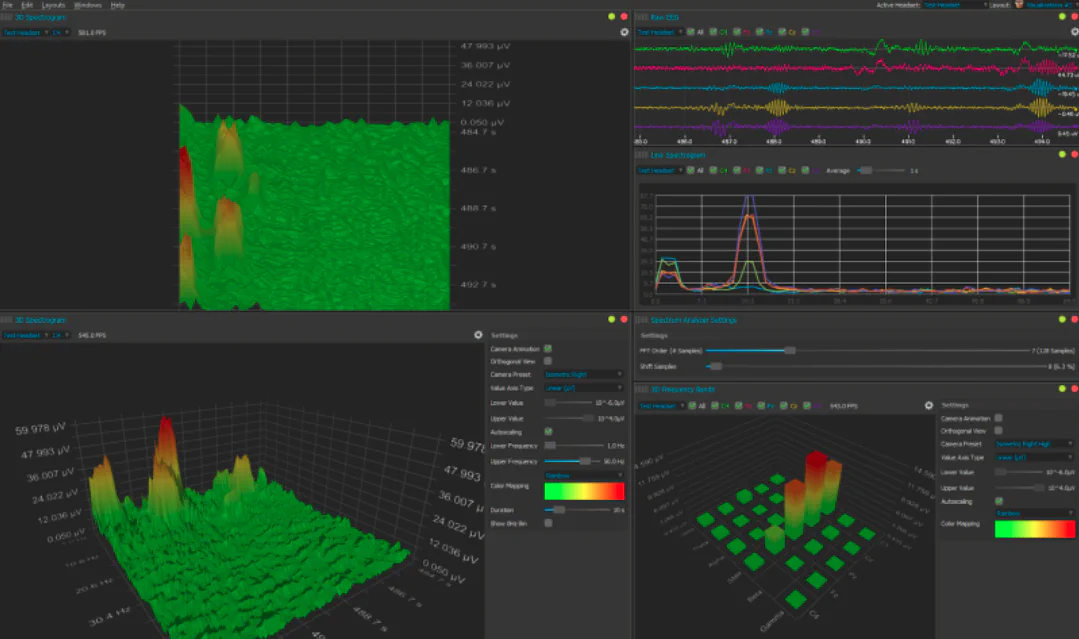
Task: Click green dot on Spectrum Analyzer Settings header
Action: tap(1061, 320)
